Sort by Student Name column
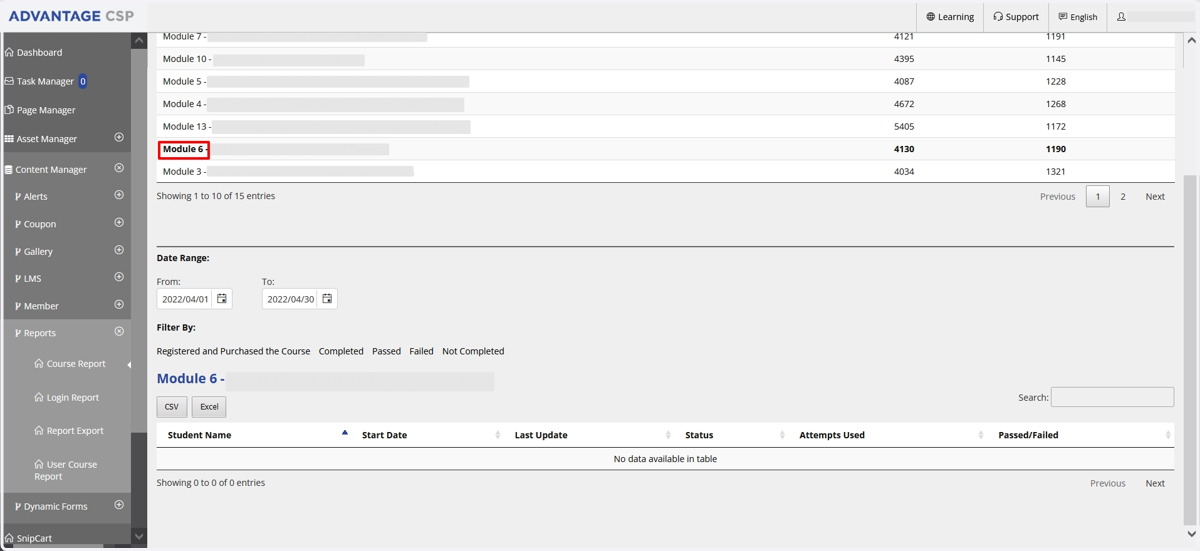Screen dimensions: 1200x551 254,435
